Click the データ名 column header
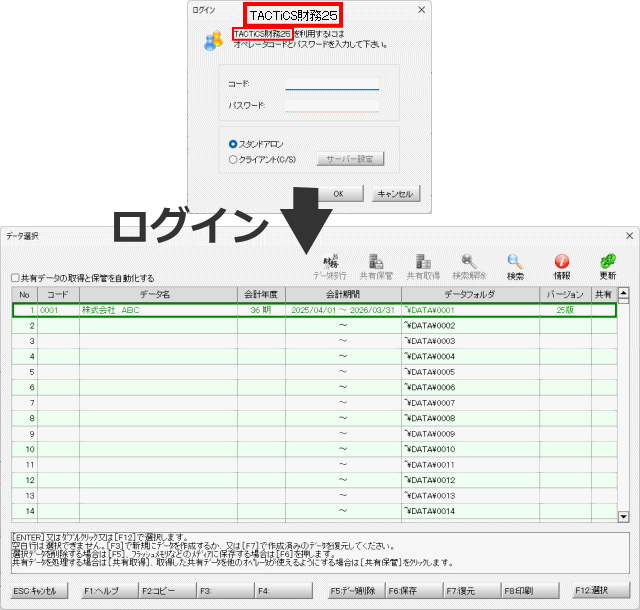Image resolution: width=640 pixels, height=610 pixels. pyautogui.click(x=158, y=294)
